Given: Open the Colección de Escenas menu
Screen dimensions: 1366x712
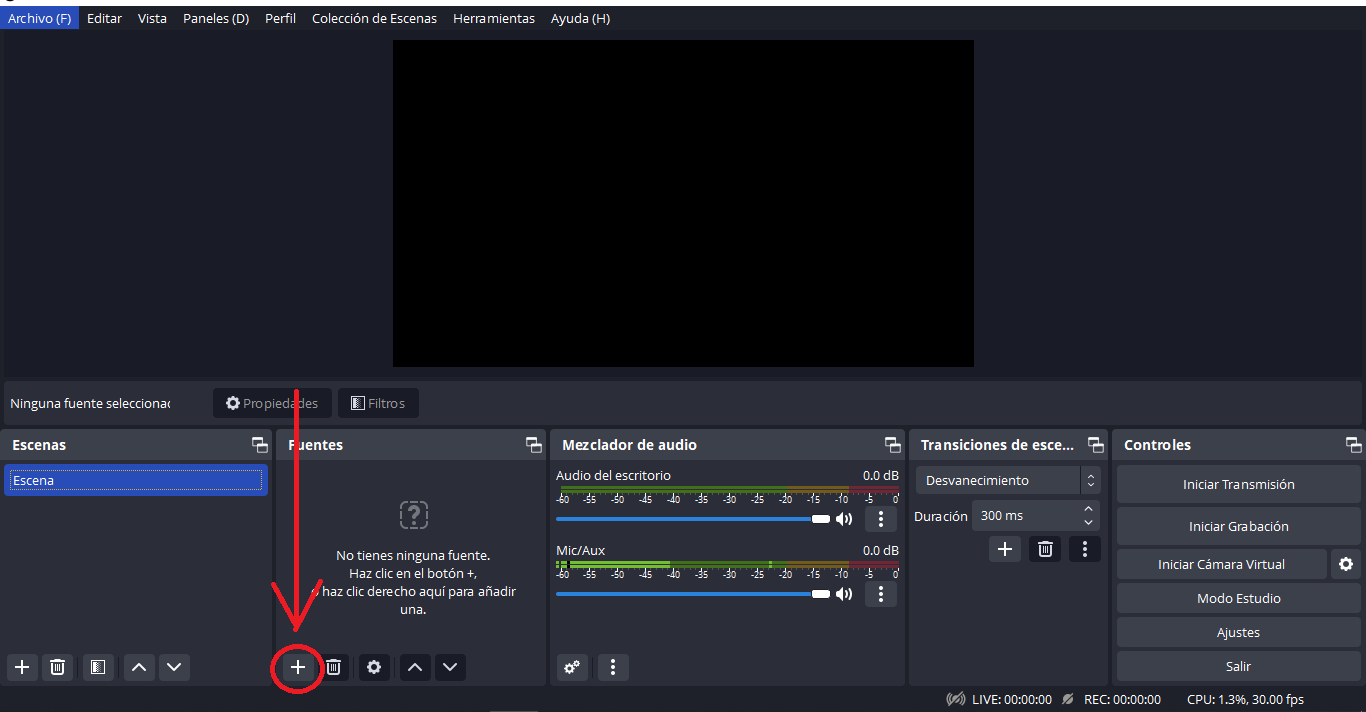Looking at the screenshot, I should click(374, 18).
